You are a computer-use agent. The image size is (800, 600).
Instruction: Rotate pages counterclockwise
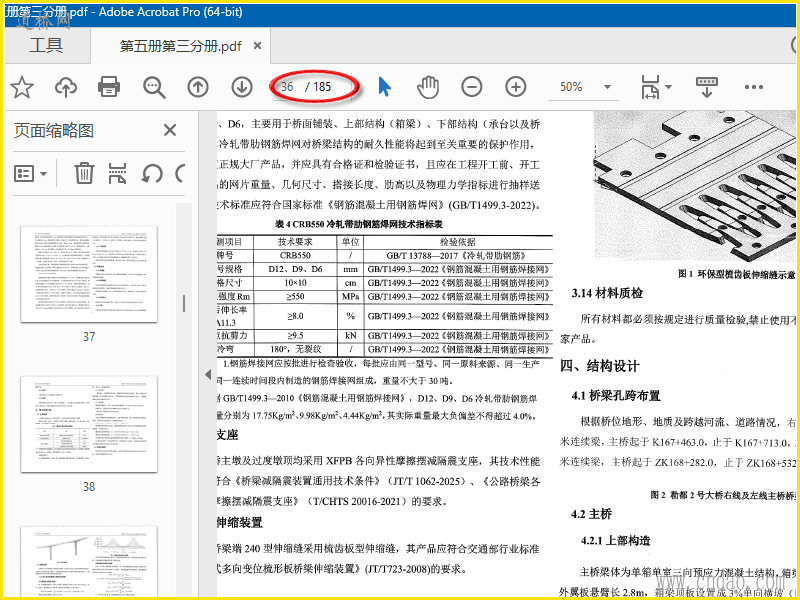(152, 174)
